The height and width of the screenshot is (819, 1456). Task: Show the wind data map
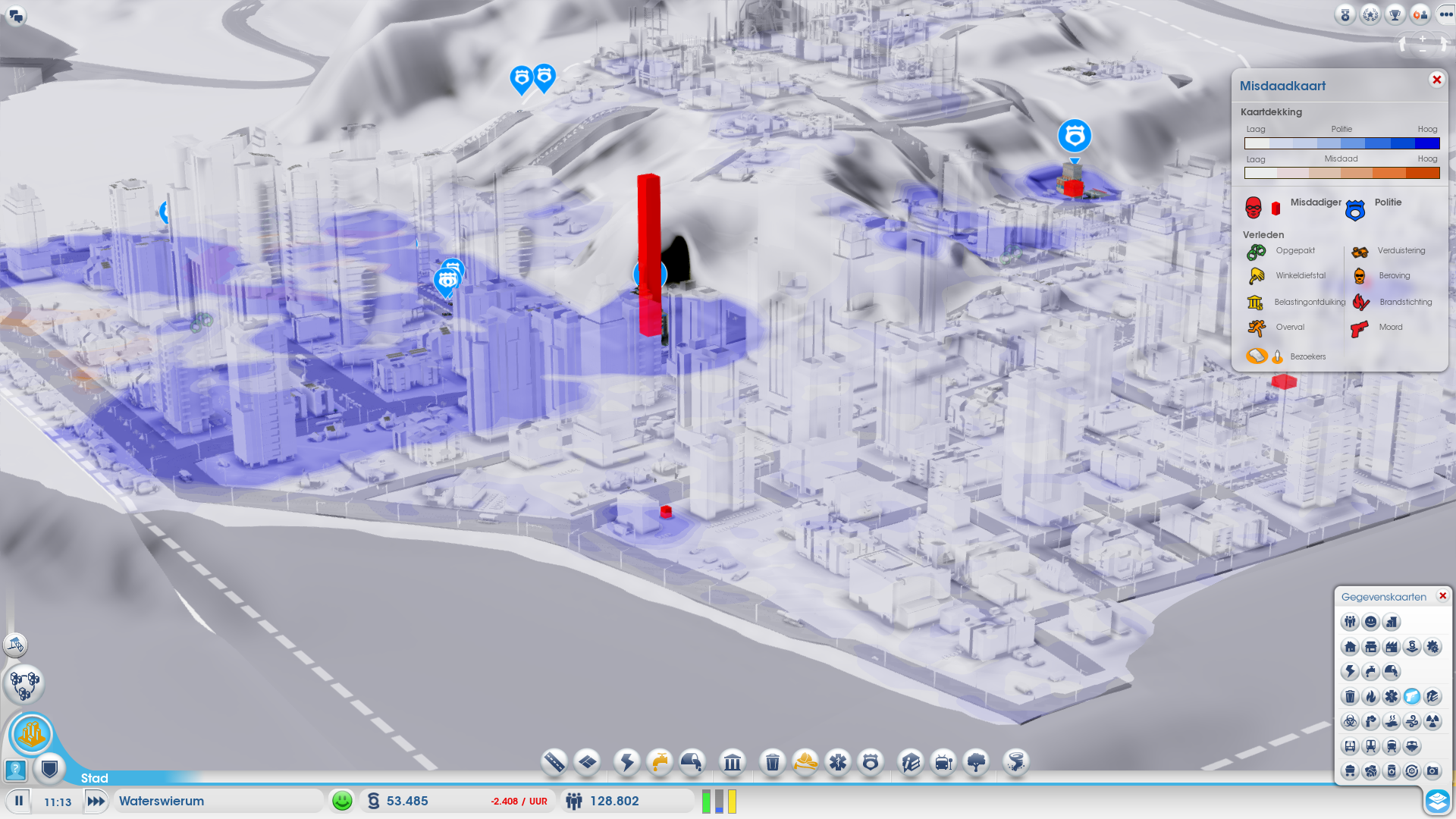pos(1411,721)
